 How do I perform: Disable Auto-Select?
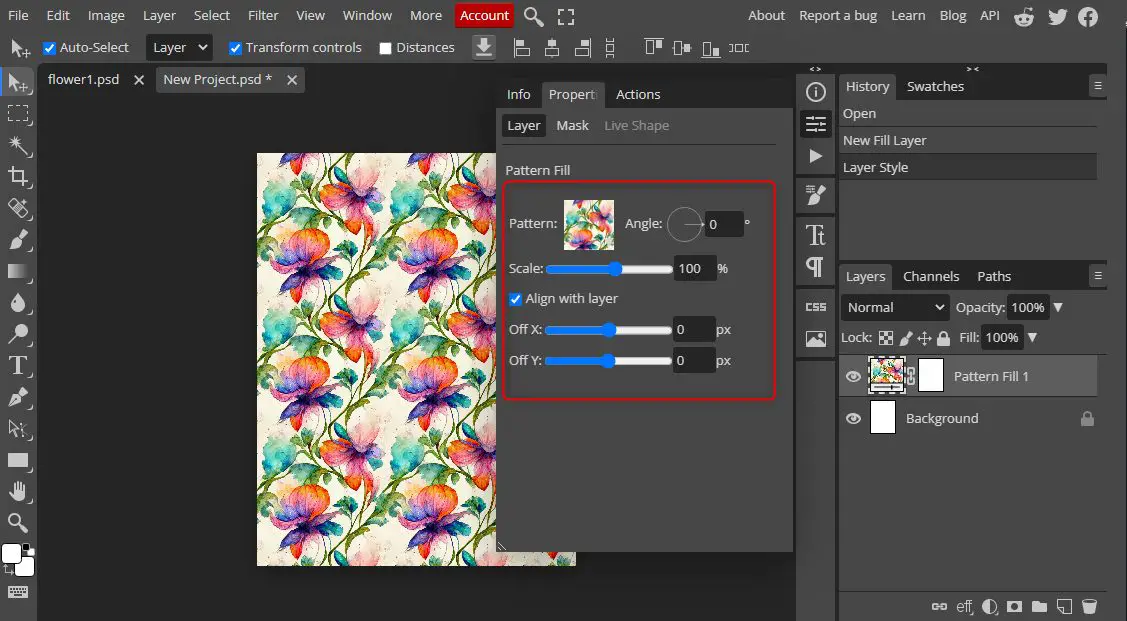(x=50, y=47)
